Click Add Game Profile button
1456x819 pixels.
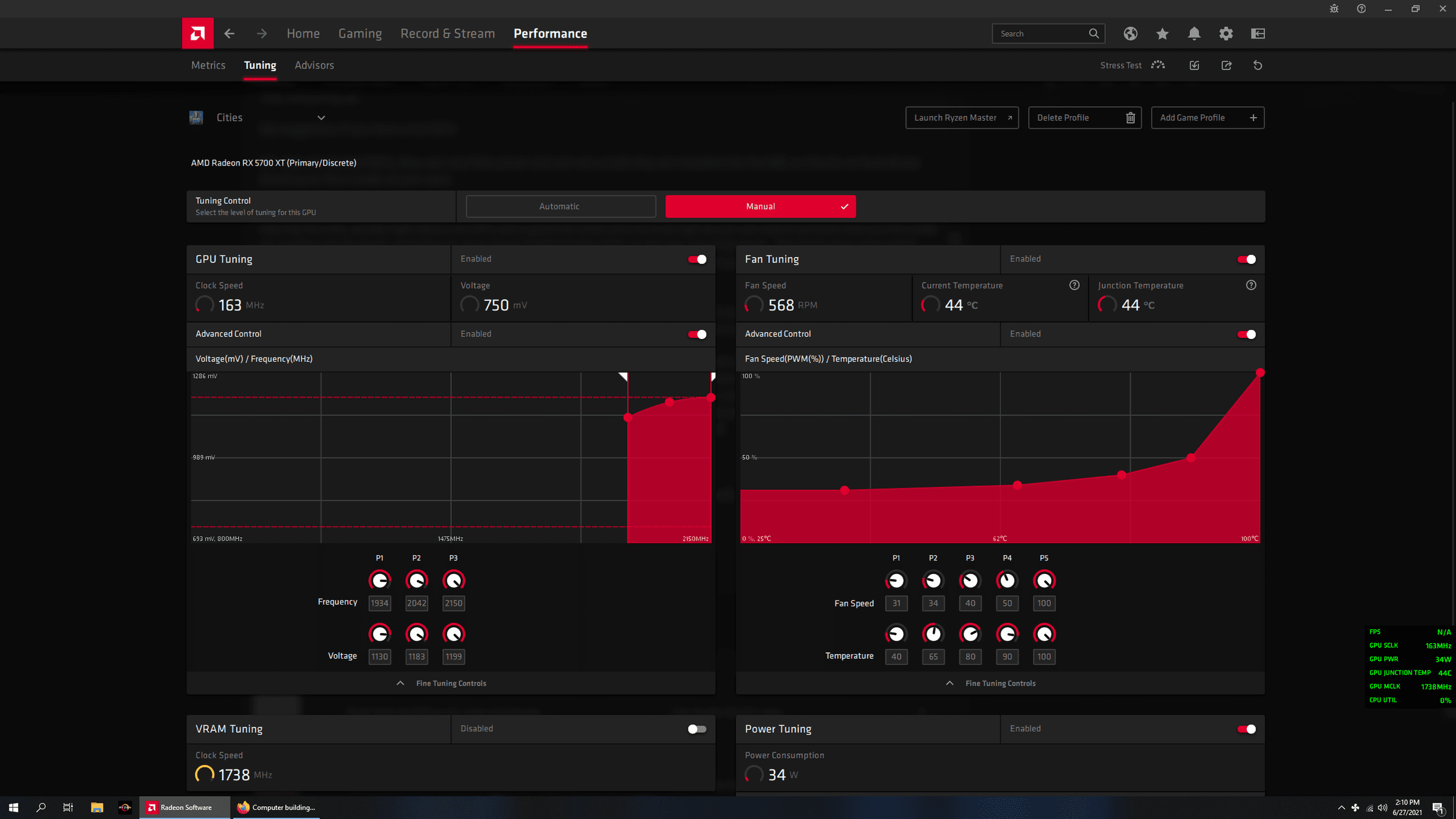pos(1208,118)
